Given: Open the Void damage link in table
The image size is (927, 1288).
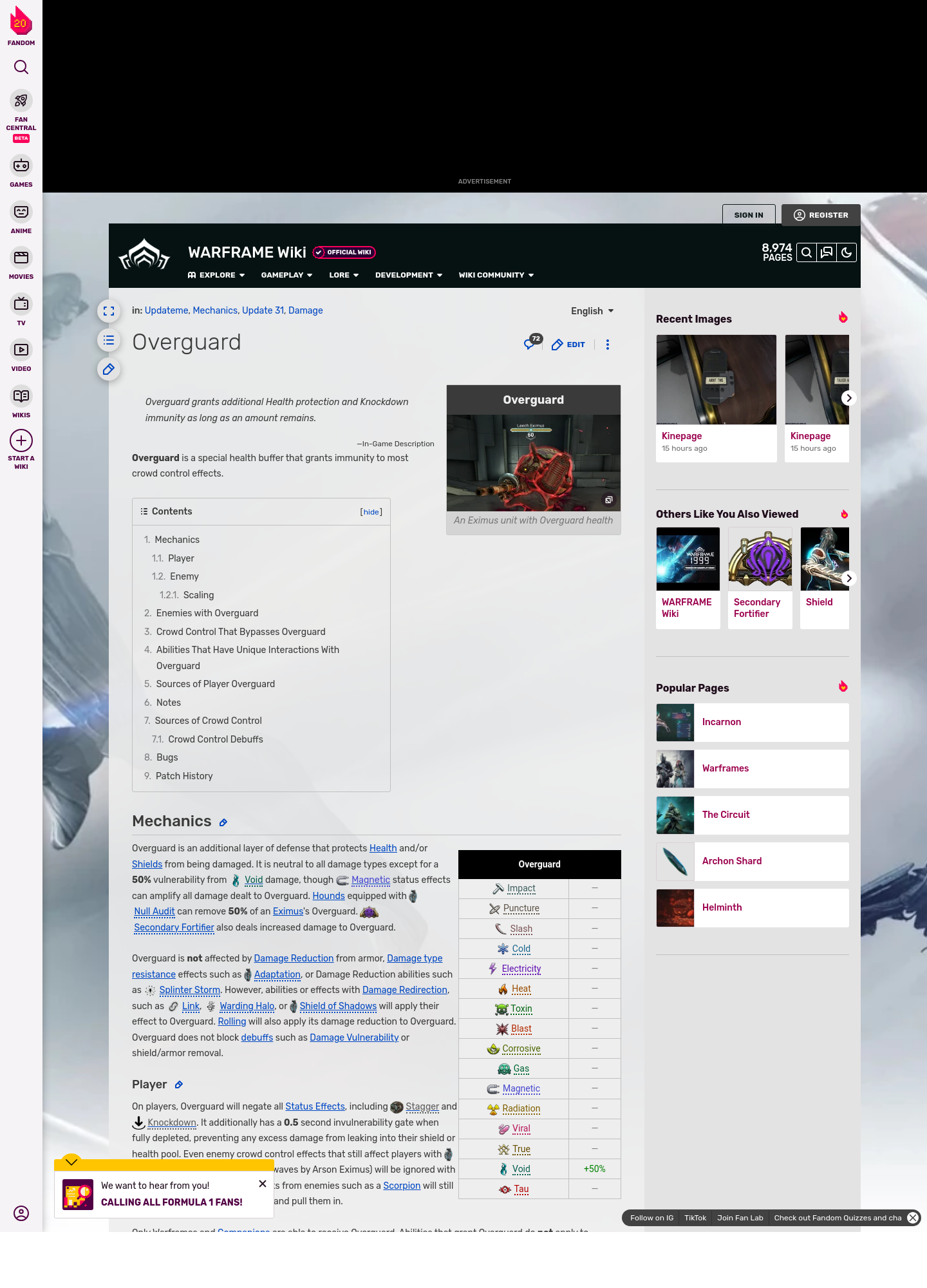Looking at the screenshot, I should tap(521, 1169).
